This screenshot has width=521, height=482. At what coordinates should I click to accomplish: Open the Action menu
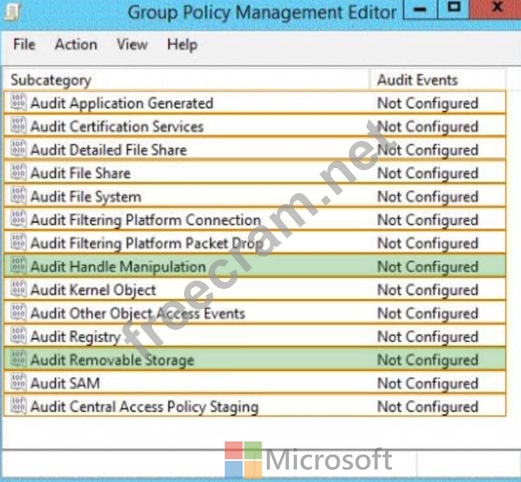coord(76,44)
